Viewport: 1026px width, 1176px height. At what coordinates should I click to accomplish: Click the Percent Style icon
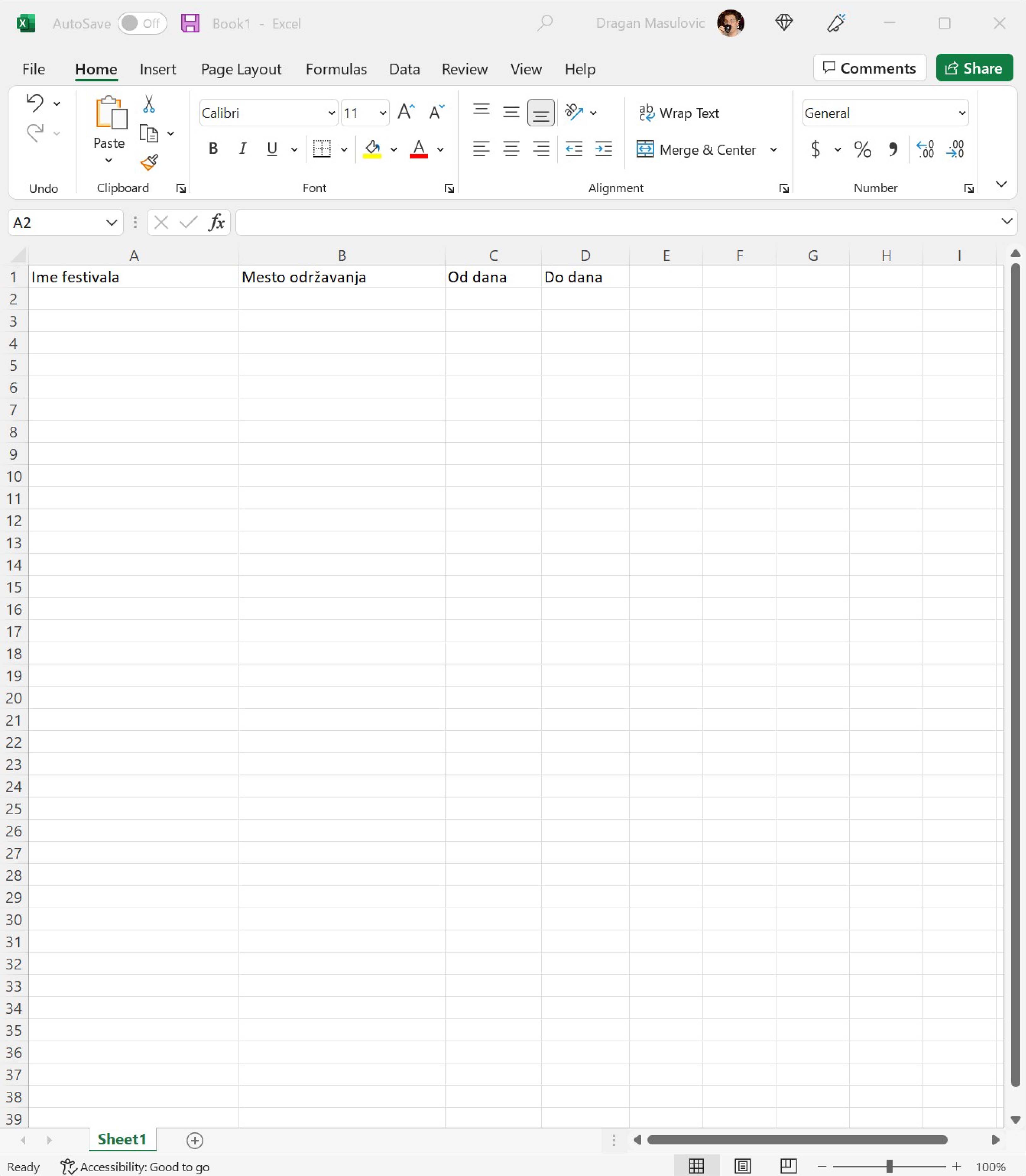coord(862,150)
